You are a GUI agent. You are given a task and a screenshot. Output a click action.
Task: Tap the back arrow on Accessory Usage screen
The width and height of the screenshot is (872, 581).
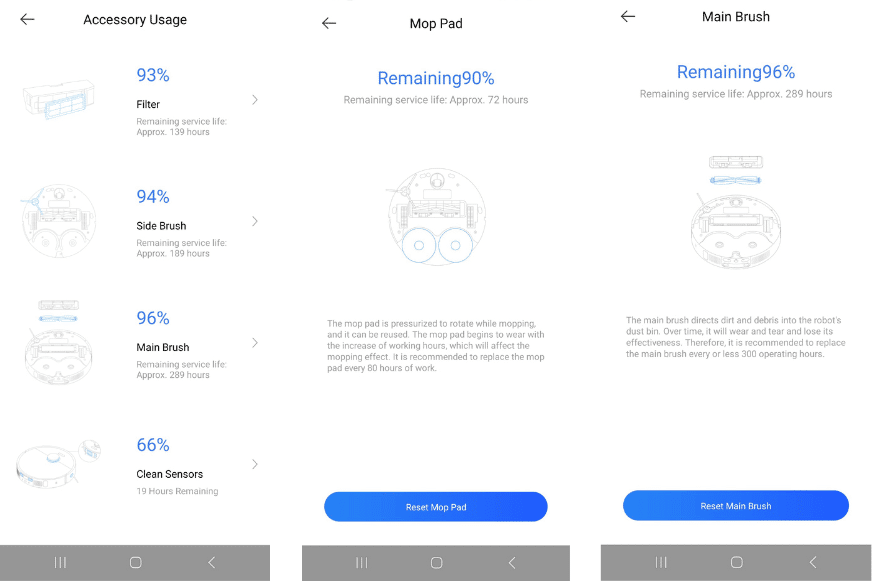[27, 19]
